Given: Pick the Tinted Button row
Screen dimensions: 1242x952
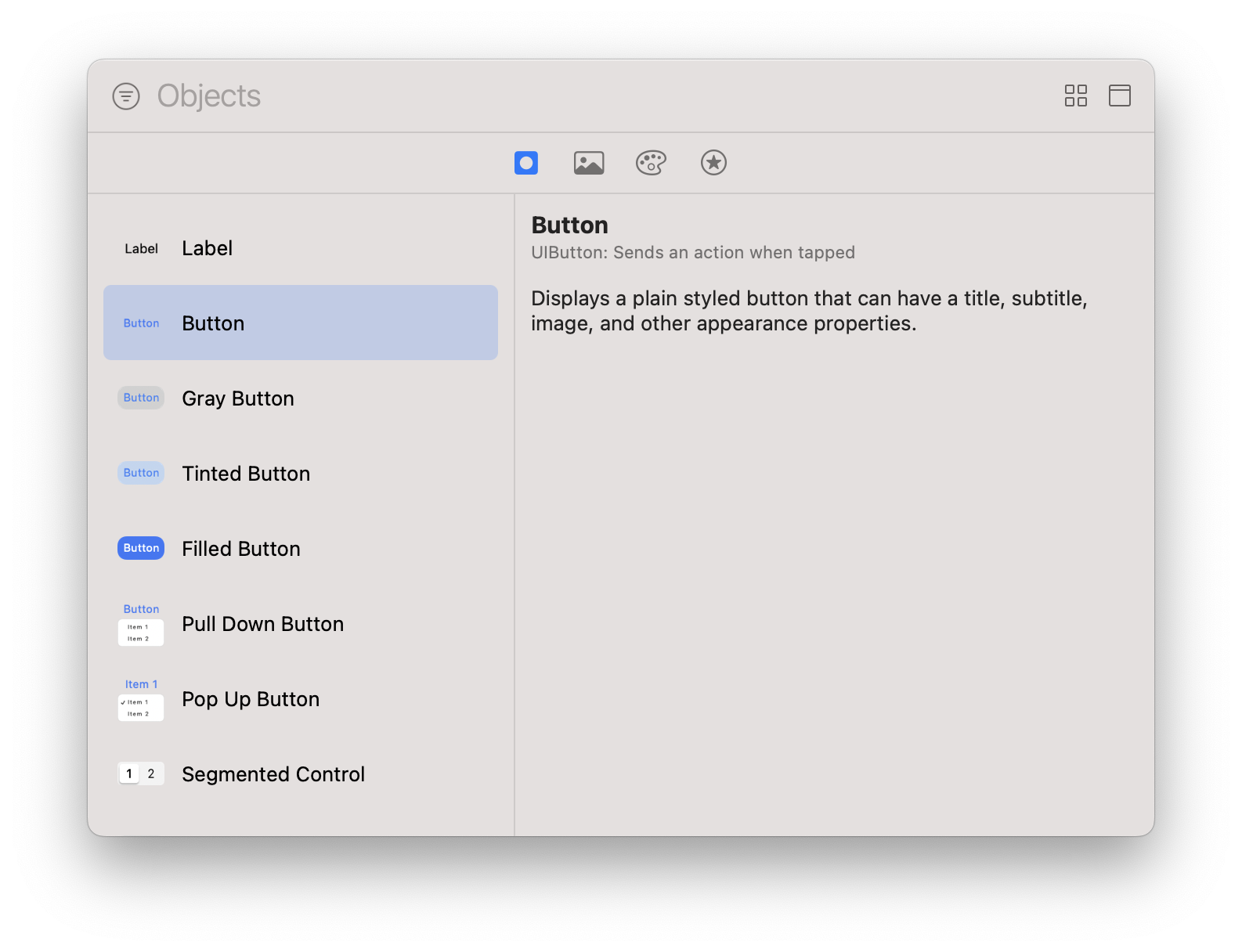Looking at the screenshot, I should [301, 473].
